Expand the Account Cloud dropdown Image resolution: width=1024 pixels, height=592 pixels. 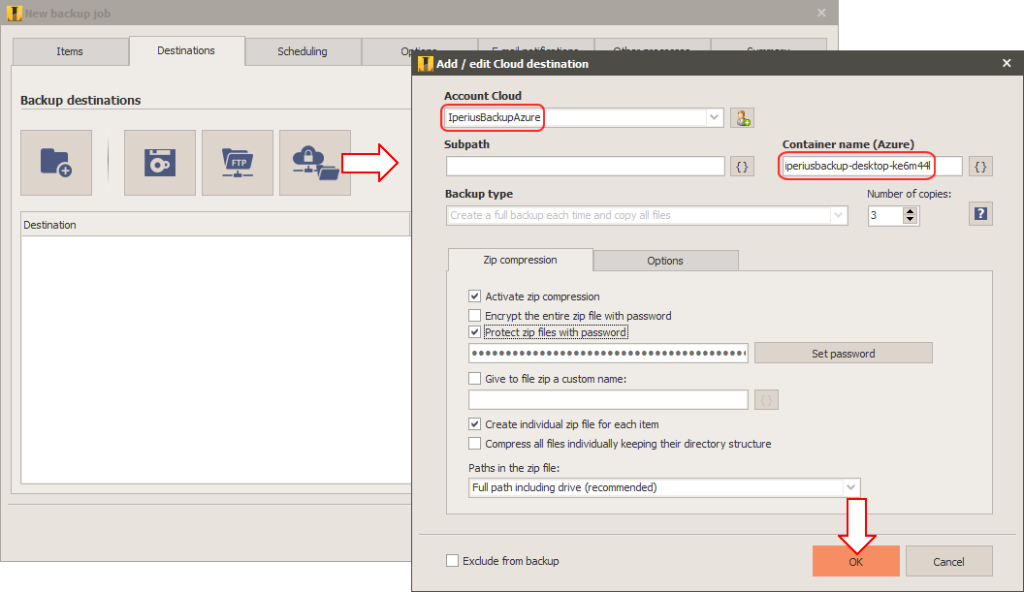pos(714,118)
